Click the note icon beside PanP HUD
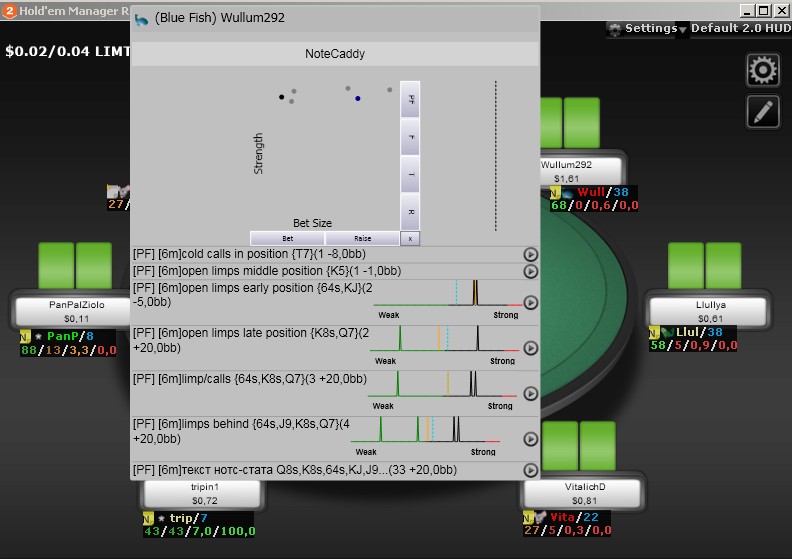Image resolution: width=792 pixels, height=559 pixels. tap(24, 337)
